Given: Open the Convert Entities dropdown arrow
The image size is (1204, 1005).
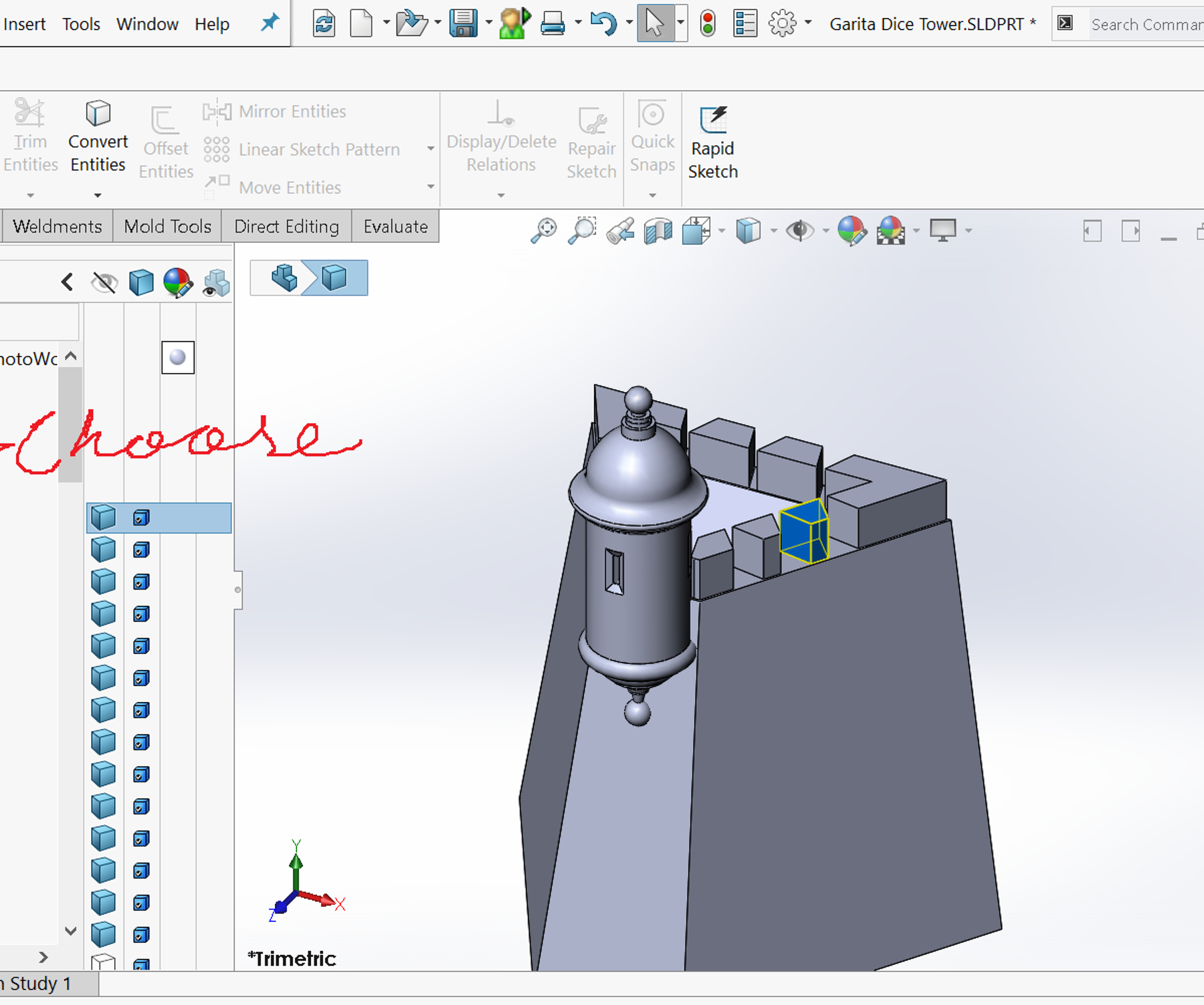Looking at the screenshot, I should [x=98, y=195].
